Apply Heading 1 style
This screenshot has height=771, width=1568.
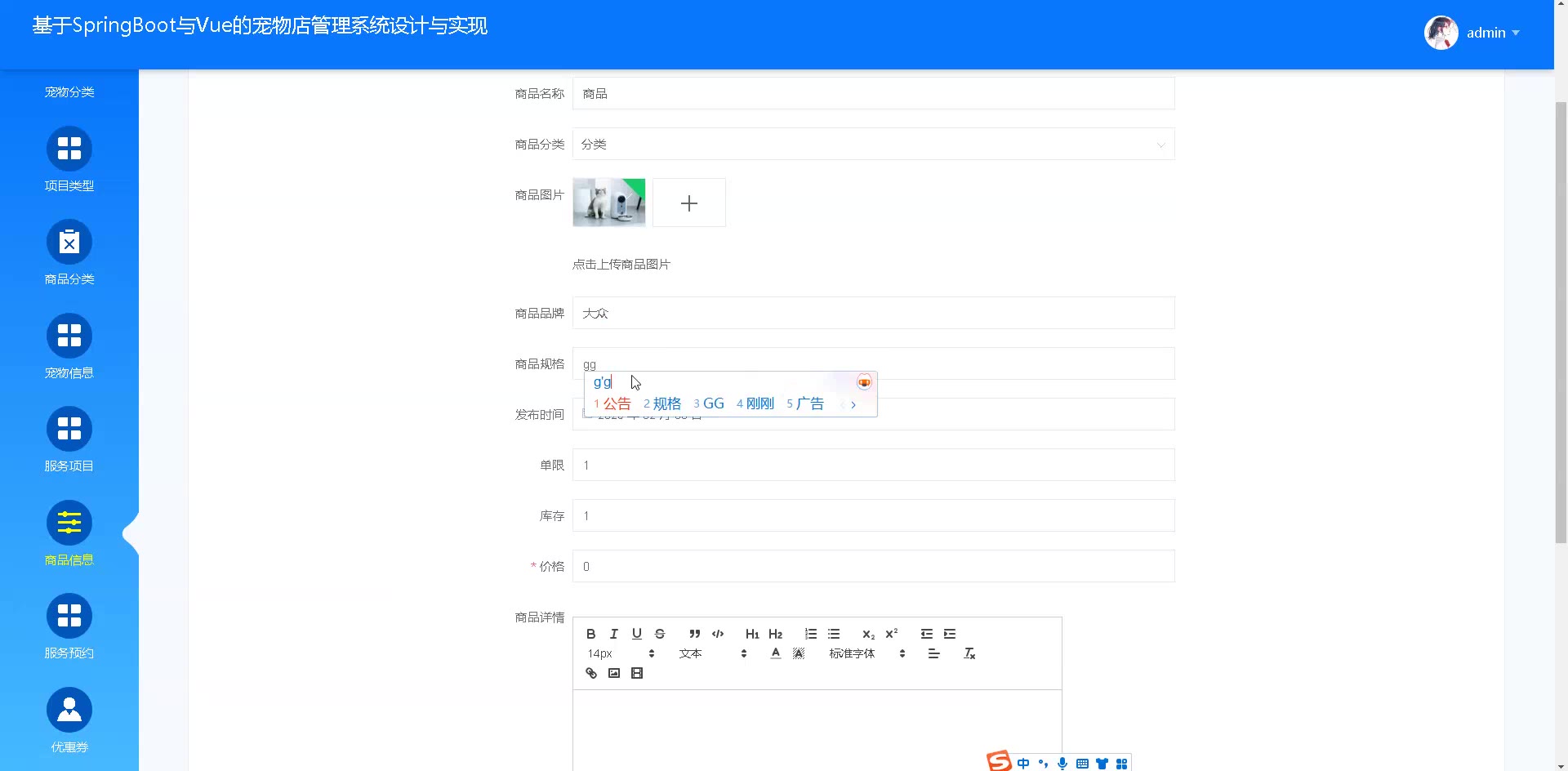click(x=752, y=634)
